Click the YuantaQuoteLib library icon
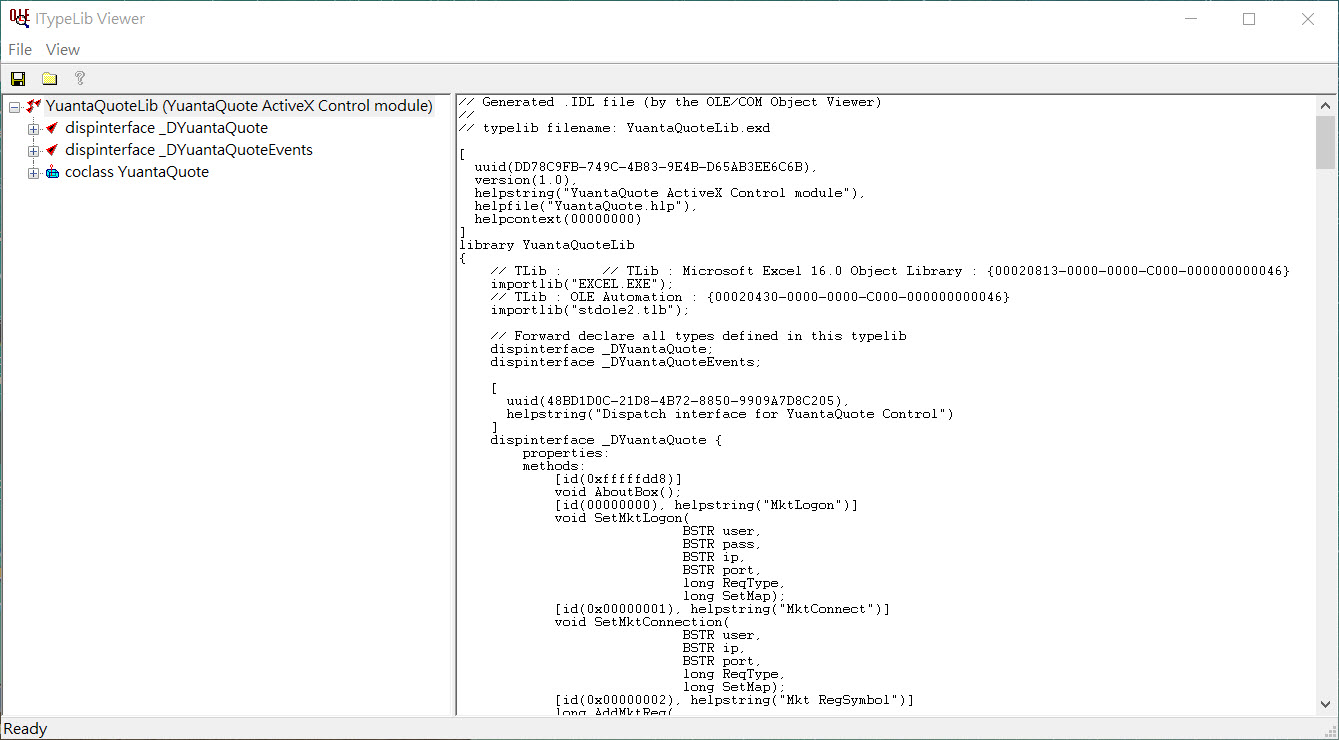 [34, 106]
